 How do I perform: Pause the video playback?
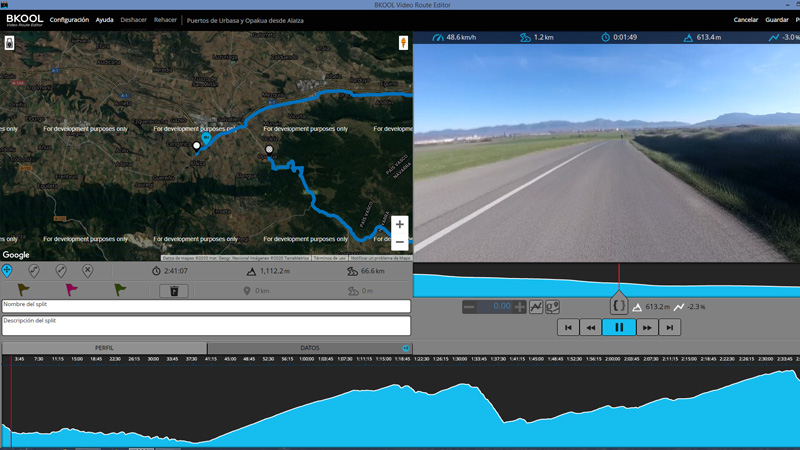(619, 328)
